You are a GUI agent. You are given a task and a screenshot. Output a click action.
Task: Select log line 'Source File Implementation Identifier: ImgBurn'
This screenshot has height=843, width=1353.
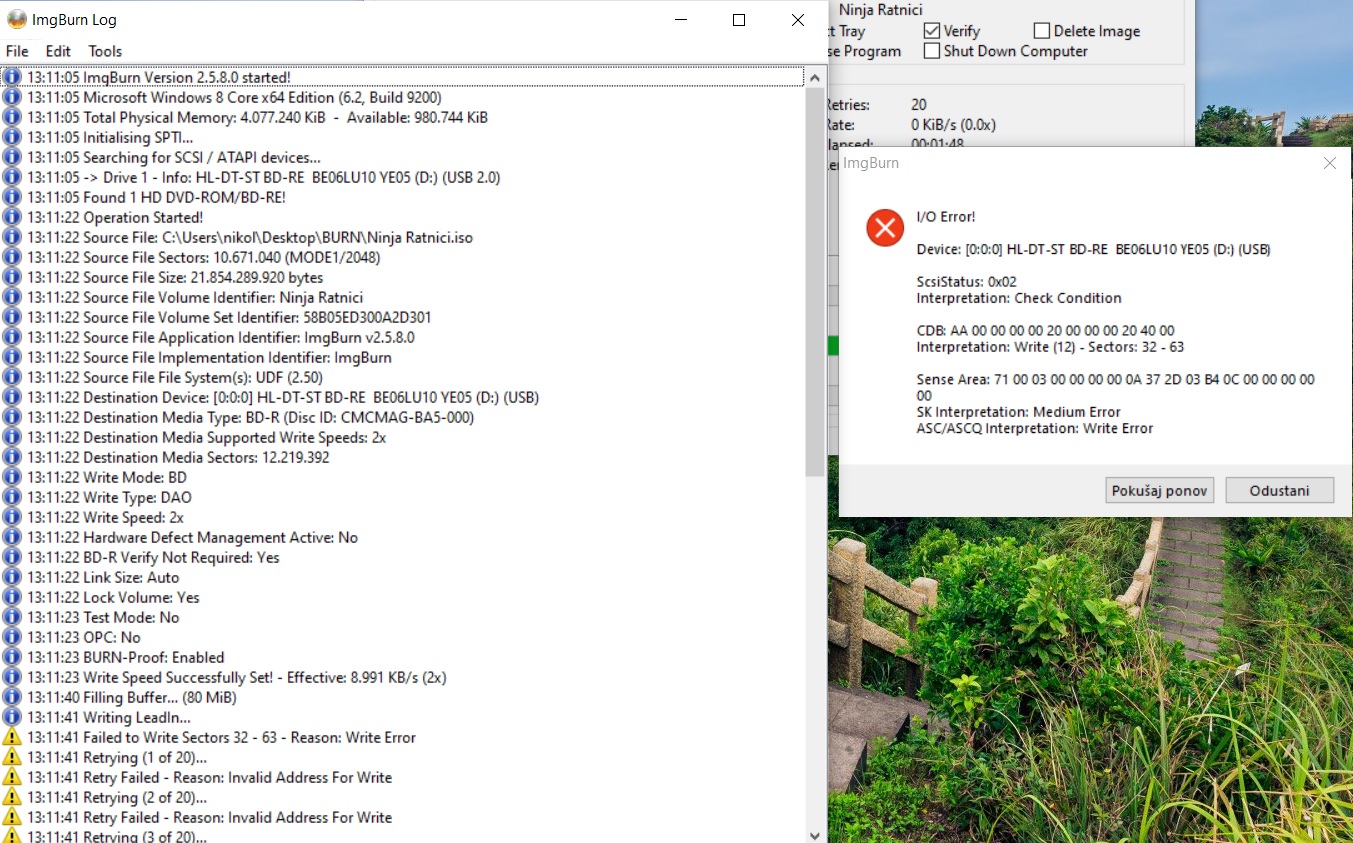[403, 357]
